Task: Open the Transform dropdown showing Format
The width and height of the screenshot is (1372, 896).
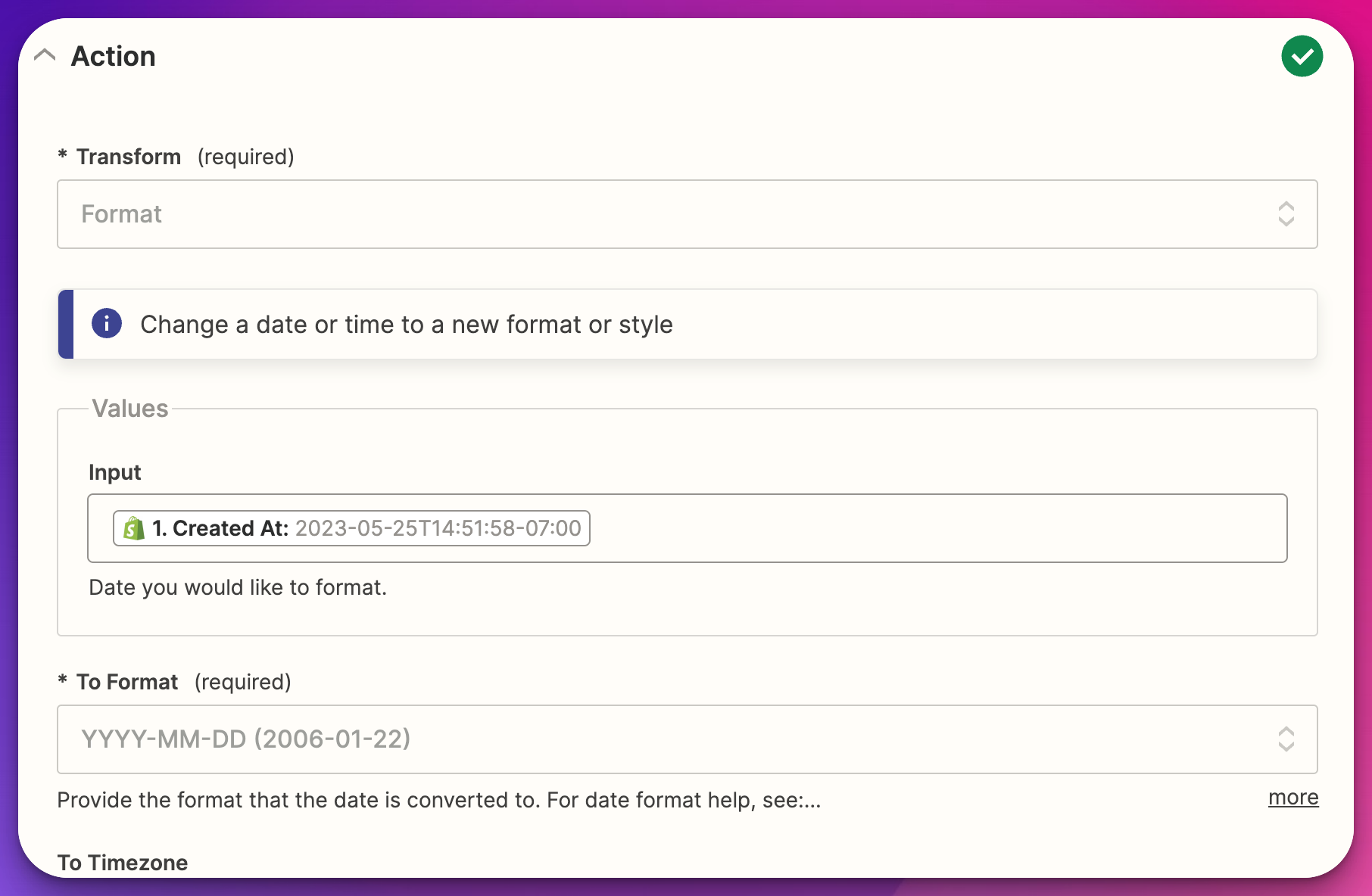Action: click(x=687, y=214)
